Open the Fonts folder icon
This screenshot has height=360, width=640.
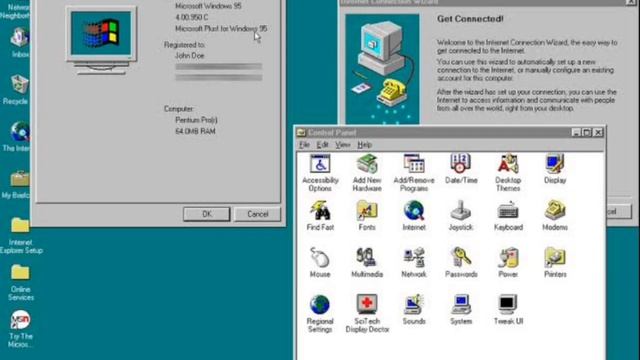click(x=367, y=216)
